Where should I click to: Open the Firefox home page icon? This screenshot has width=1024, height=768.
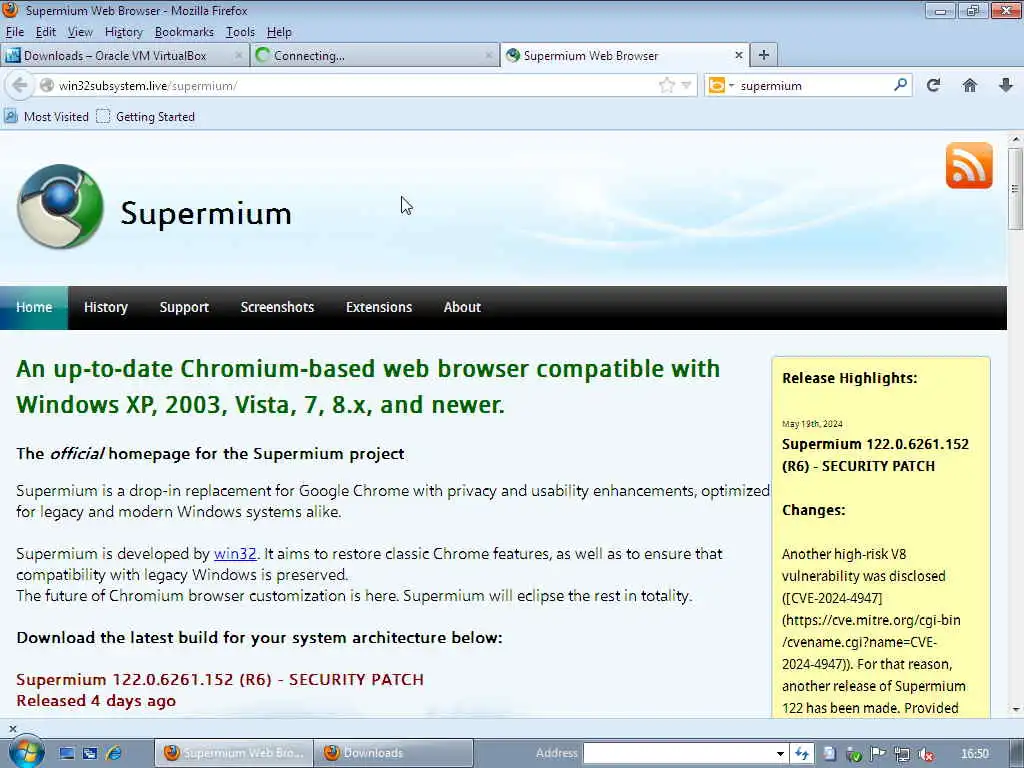[x=970, y=86]
